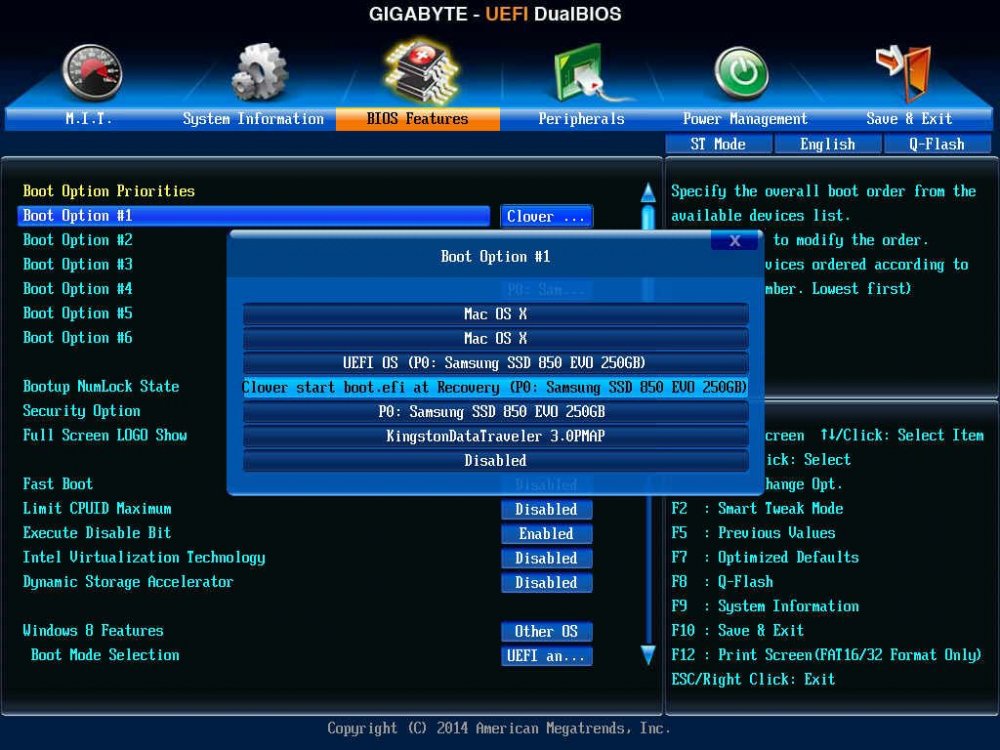Click the green Power Management button icon

pyautogui.click(x=741, y=73)
